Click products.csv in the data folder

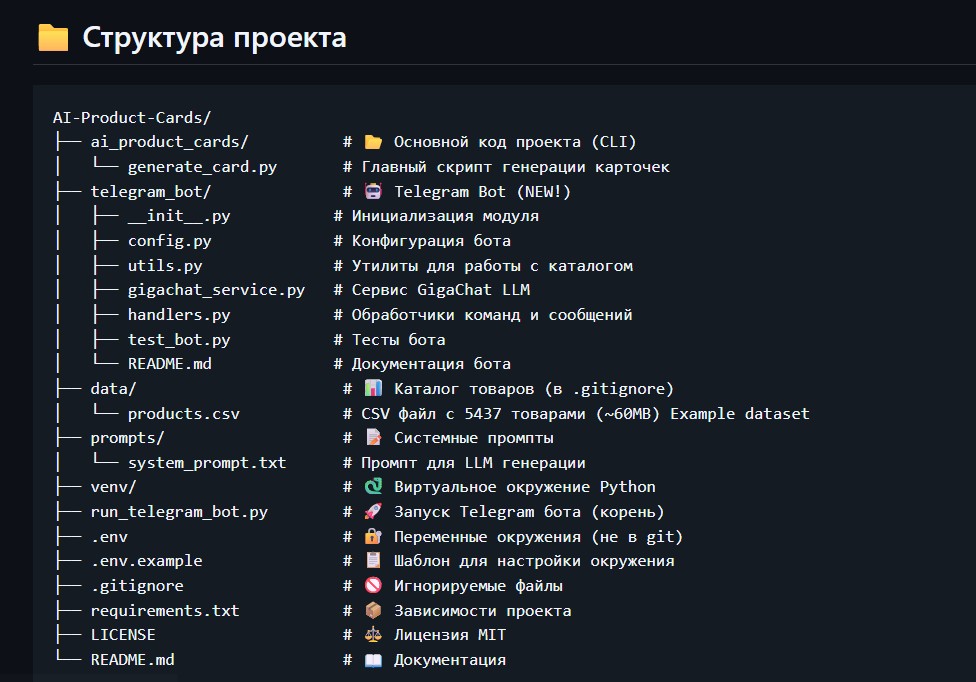click(183, 413)
